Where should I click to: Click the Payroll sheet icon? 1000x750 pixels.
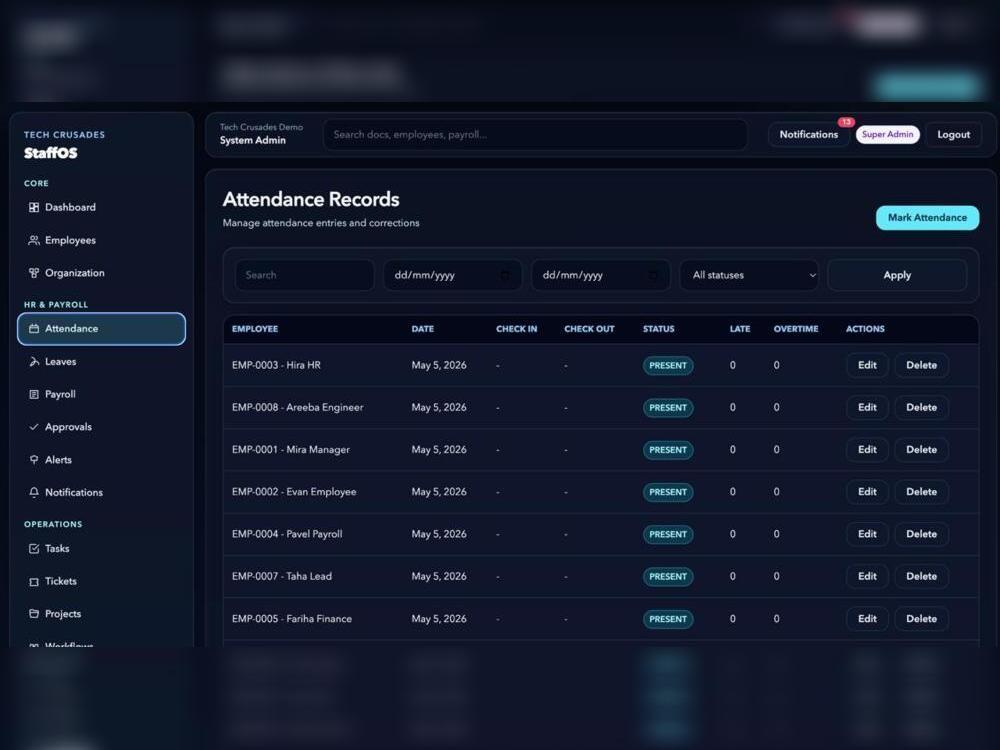[x=34, y=394]
